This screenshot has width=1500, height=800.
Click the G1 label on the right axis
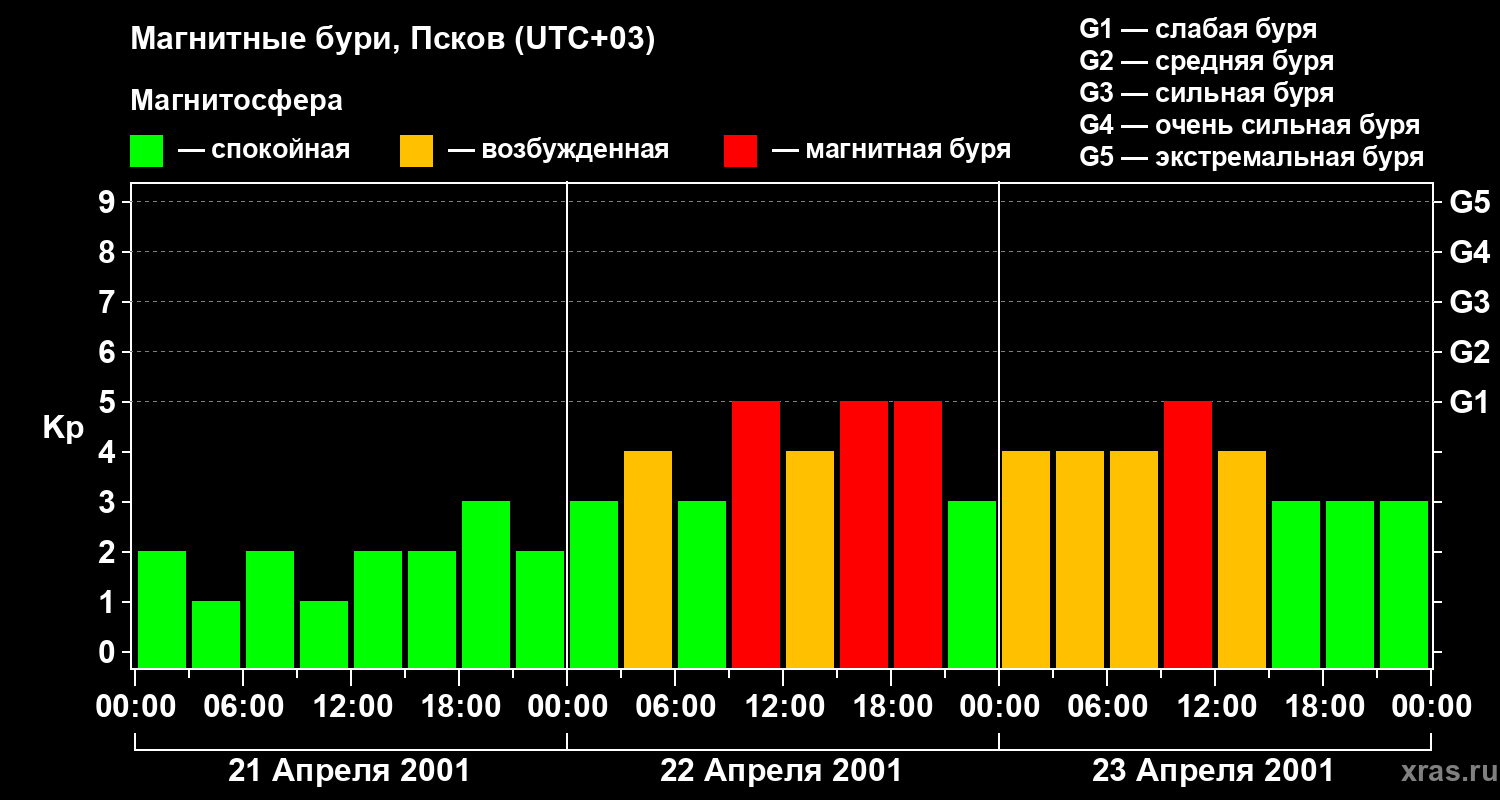(1469, 402)
